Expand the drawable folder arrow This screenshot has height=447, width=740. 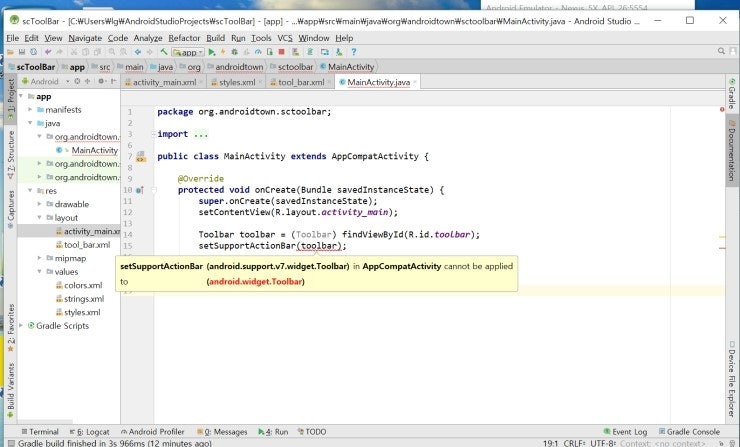(x=40, y=204)
